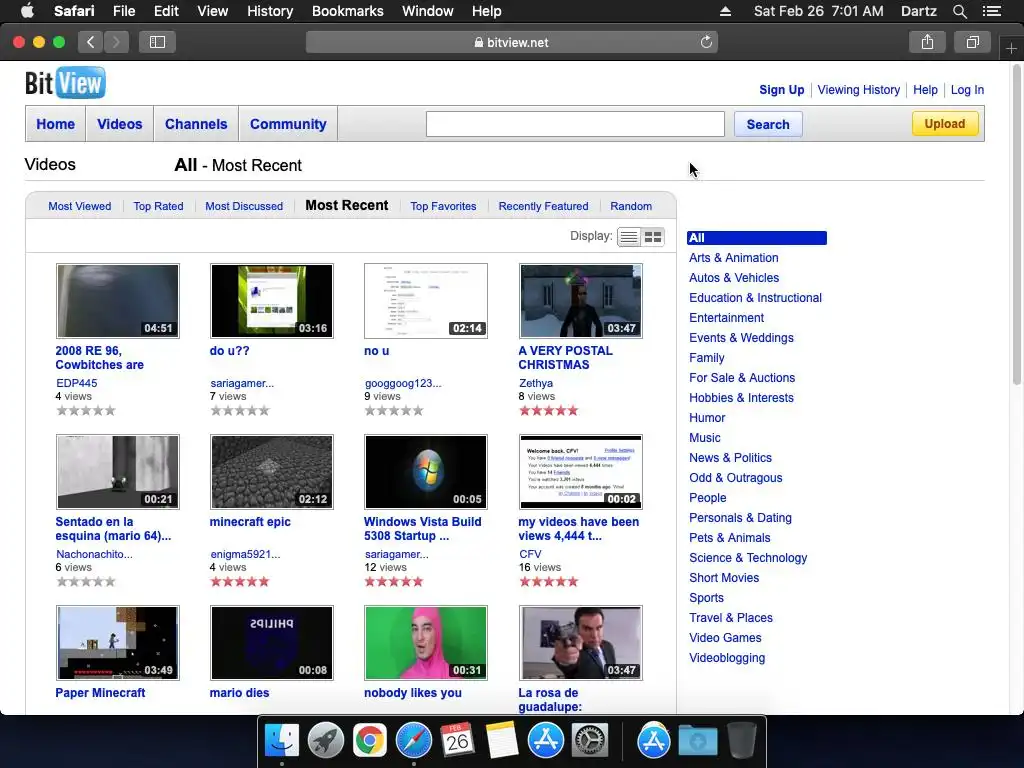Select the Top Favorites tab
Screen dimensions: 1024x768
click(443, 206)
